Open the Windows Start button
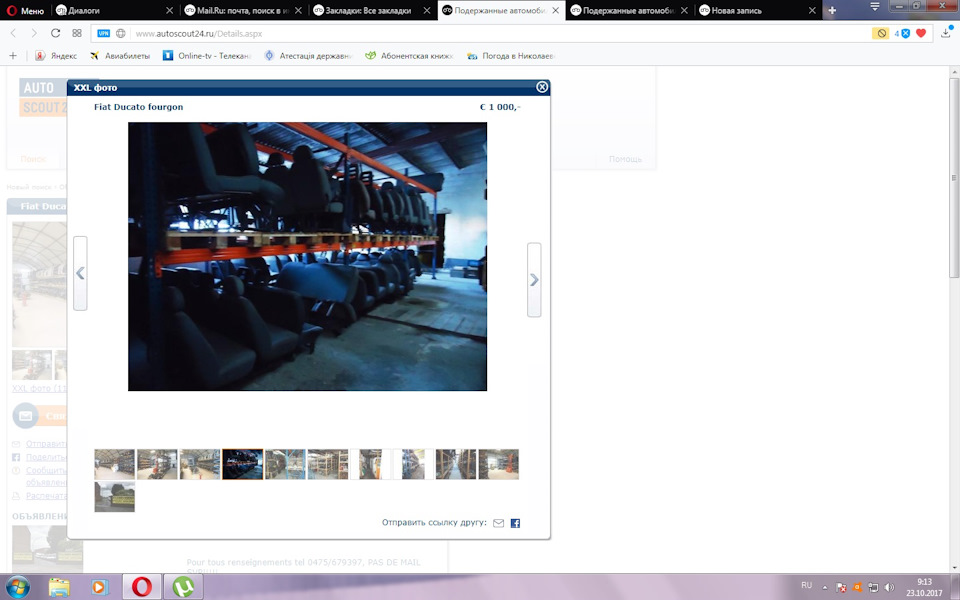The image size is (960, 600). coord(17,587)
